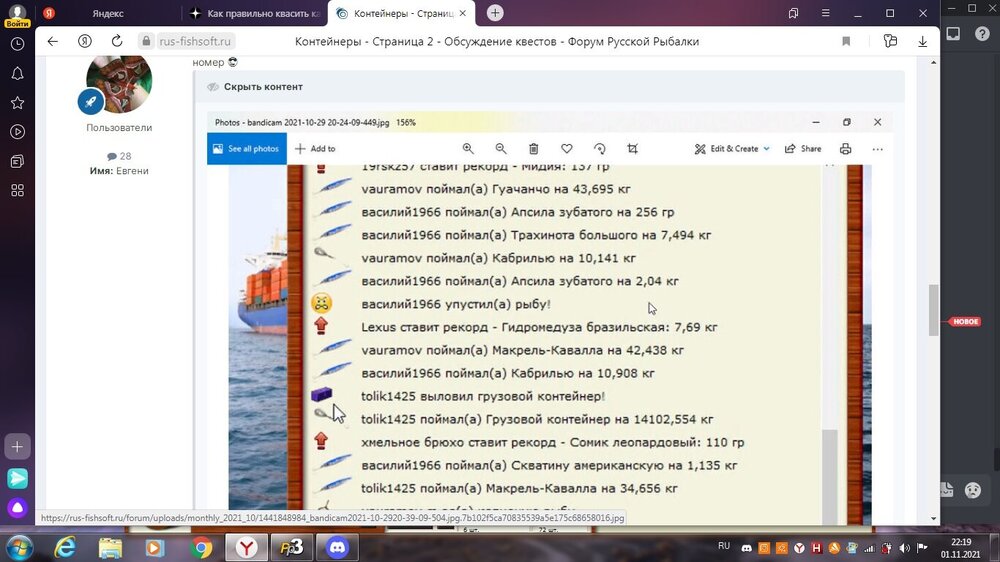Screen dimensions: 1000x562
Task: Switch to the Как правильно квасить tab
Action: pyautogui.click(x=255, y=13)
